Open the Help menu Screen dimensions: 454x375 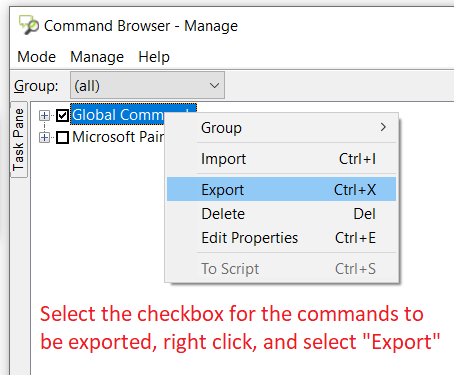[x=154, y=57]
